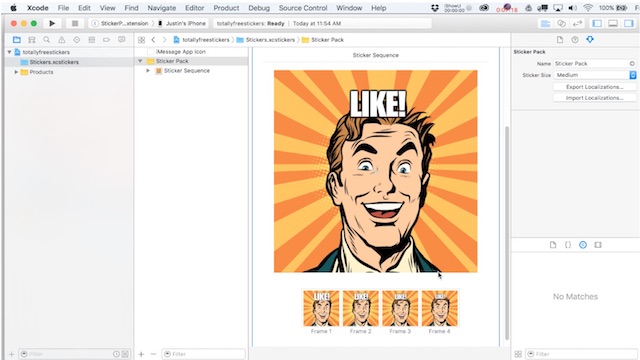Image resolution: width=640 pixels, height=360 pixels.
Task: Open the Issue navigator warning icon
Action: (x=62, y=40)
